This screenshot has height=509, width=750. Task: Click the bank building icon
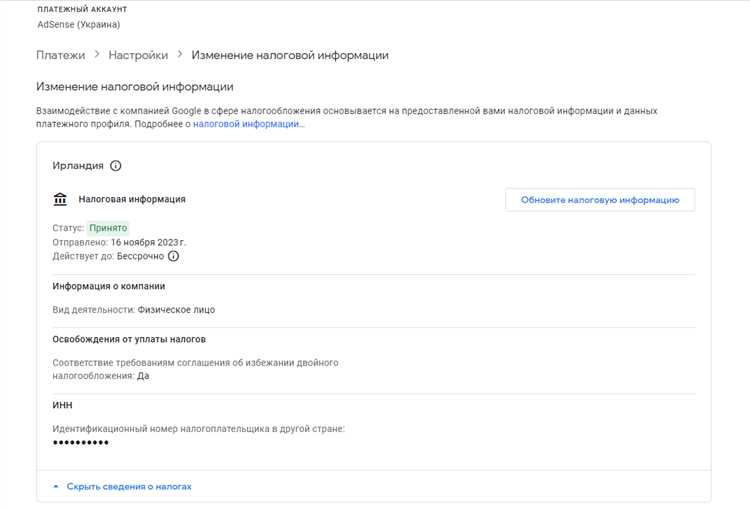tap(60, 199)
